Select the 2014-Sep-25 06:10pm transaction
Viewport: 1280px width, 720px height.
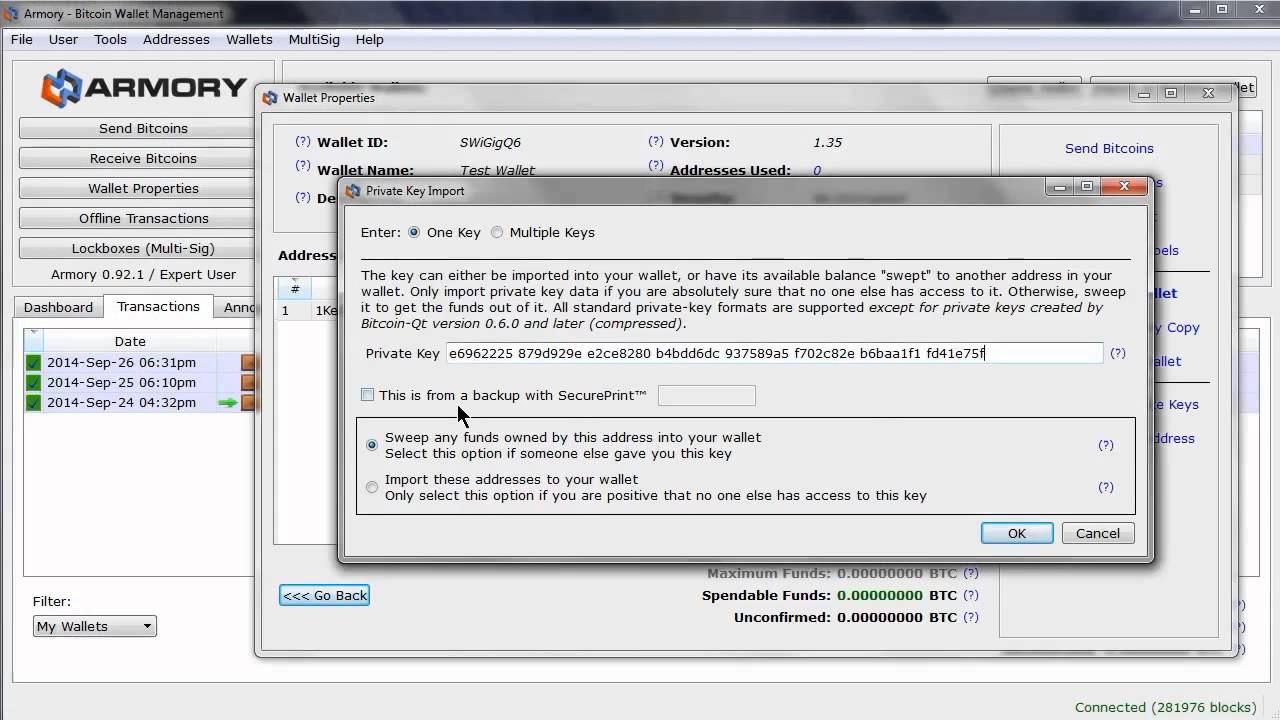pos(140,382)
